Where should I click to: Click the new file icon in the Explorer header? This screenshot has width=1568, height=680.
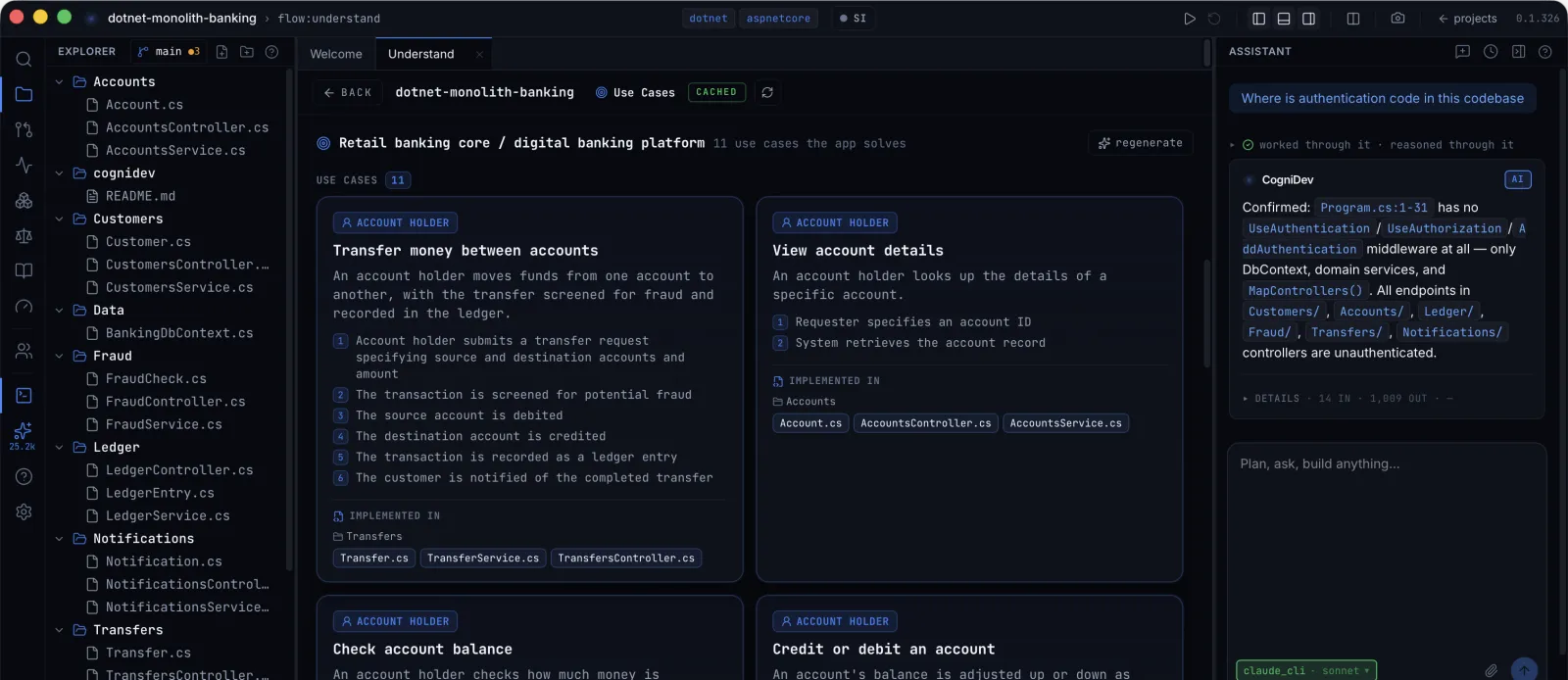[221, 52]
